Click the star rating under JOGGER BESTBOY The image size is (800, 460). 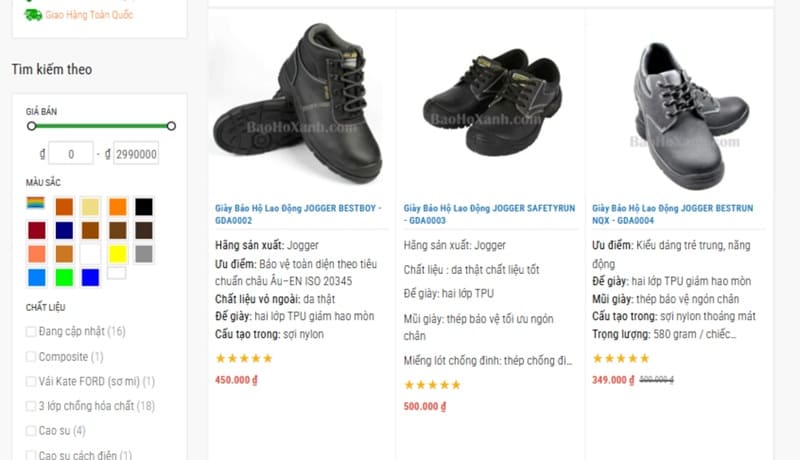(x=244, y=358)
